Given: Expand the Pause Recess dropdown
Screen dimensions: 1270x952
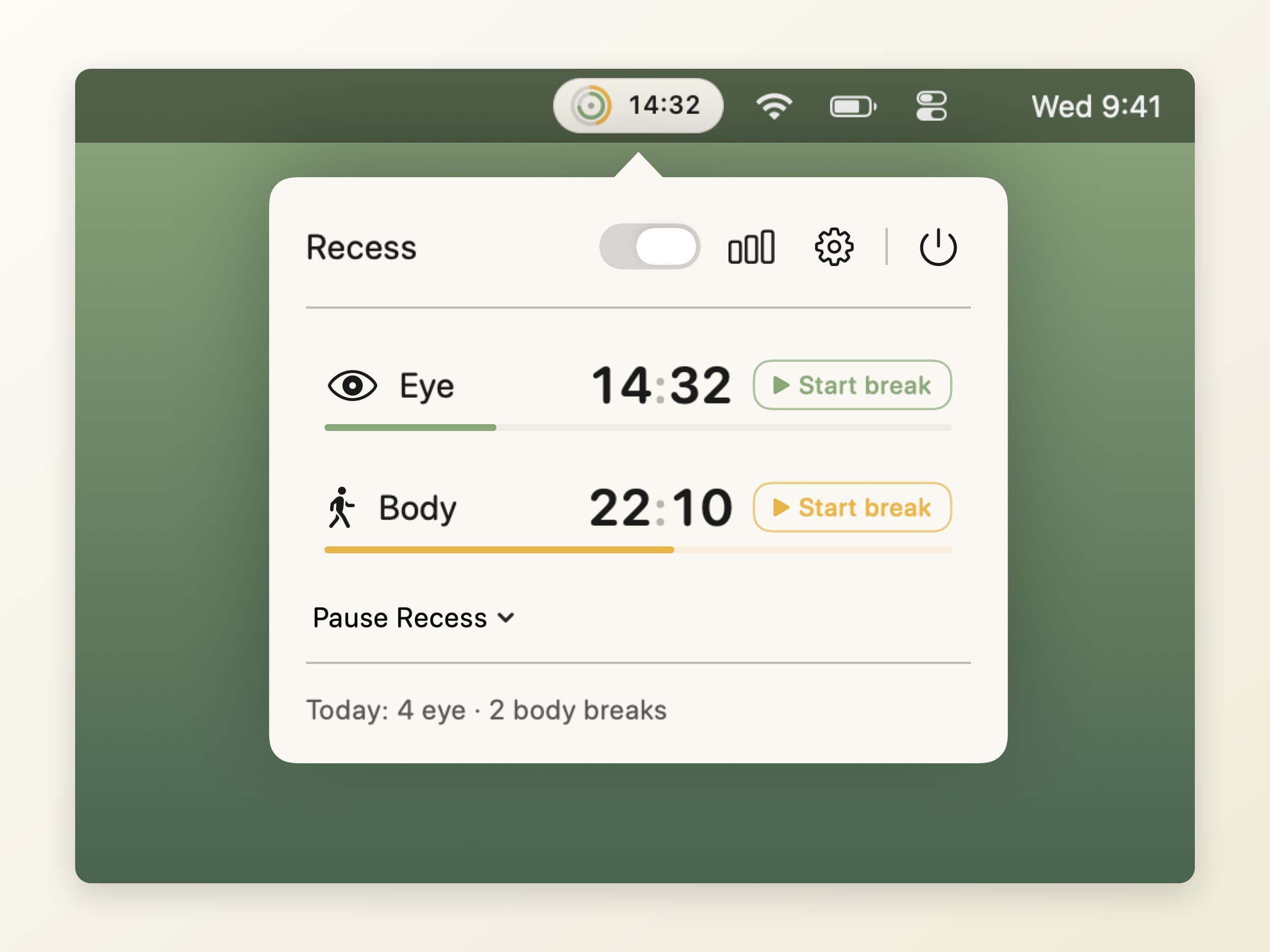Looking at the screenshot, I should (x=413, y=618).
